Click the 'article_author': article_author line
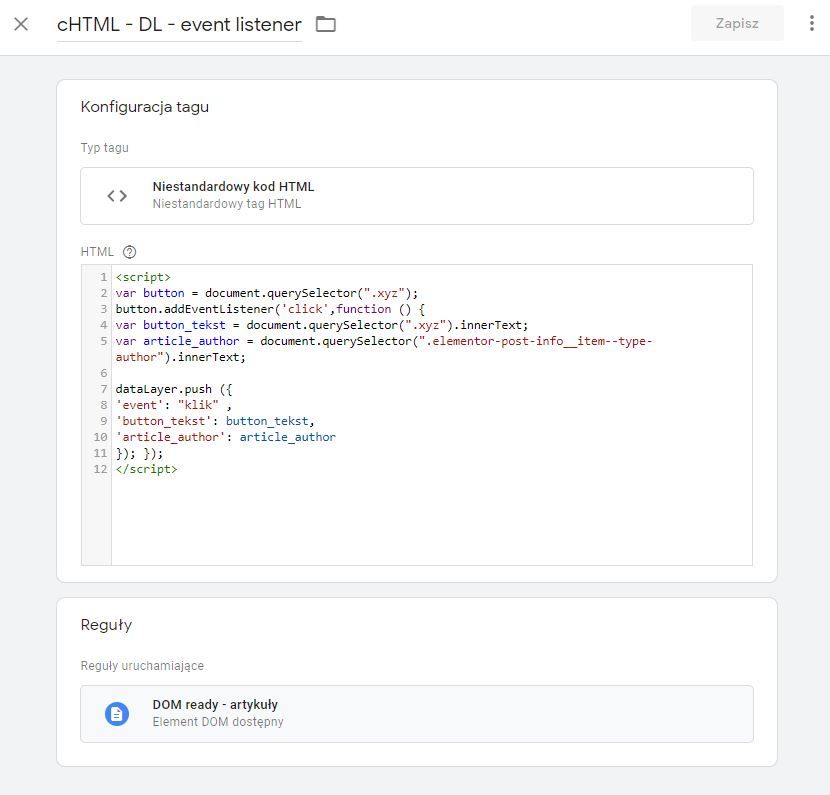The width and height of the screenshot is (830, 795). tap(225, 437)
